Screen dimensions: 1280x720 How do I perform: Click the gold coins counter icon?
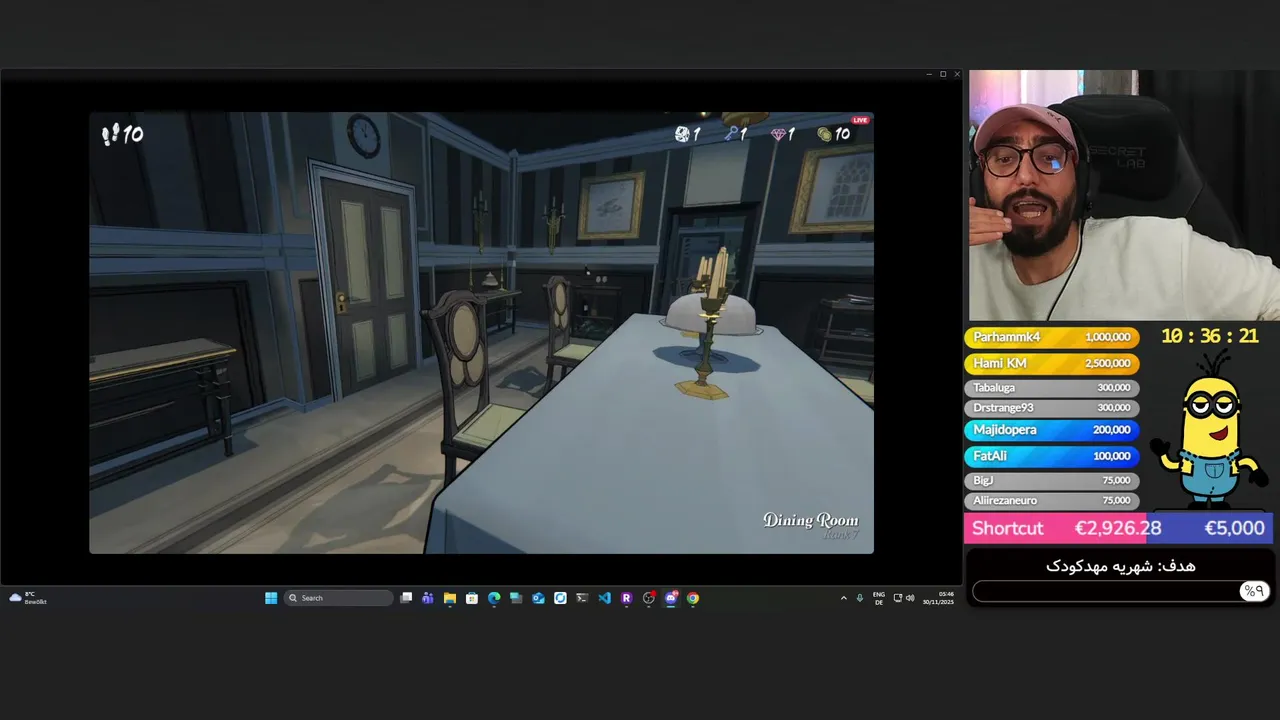[x=824, y=134]
